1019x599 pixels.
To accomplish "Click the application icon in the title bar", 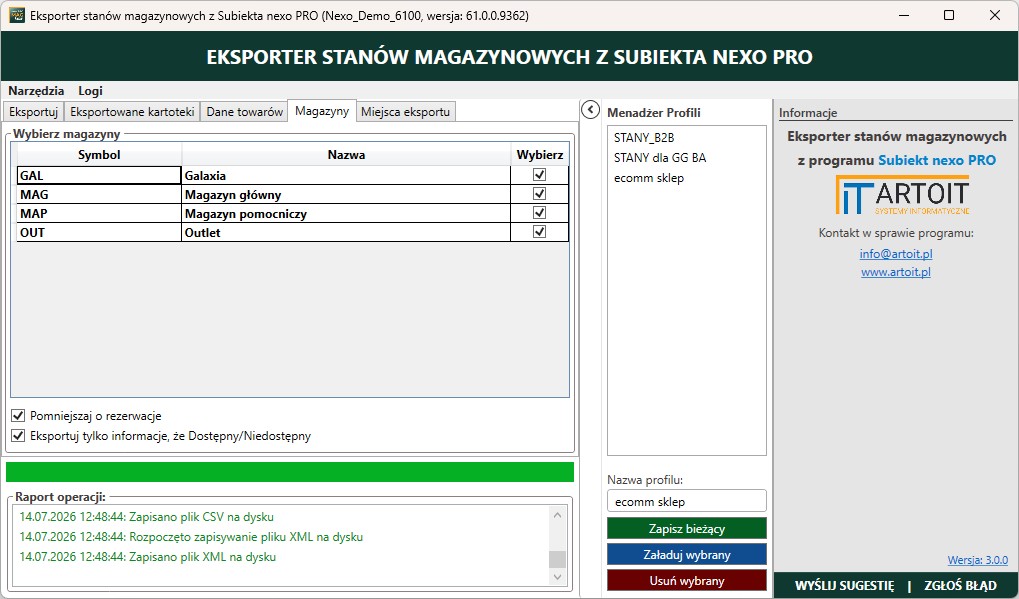I will point(17,15).
